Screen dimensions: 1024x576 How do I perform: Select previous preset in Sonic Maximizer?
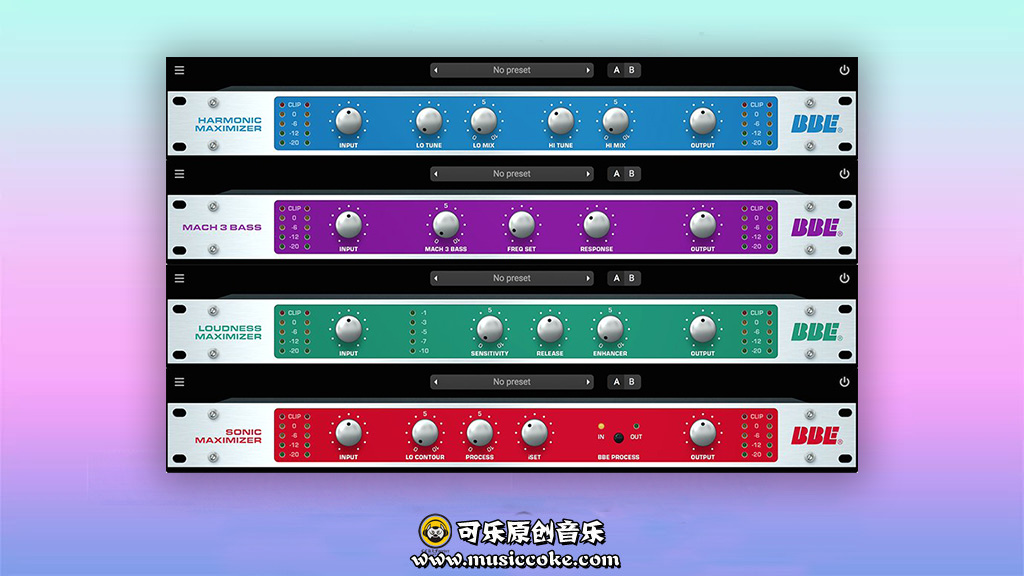[x=436, y=382]
